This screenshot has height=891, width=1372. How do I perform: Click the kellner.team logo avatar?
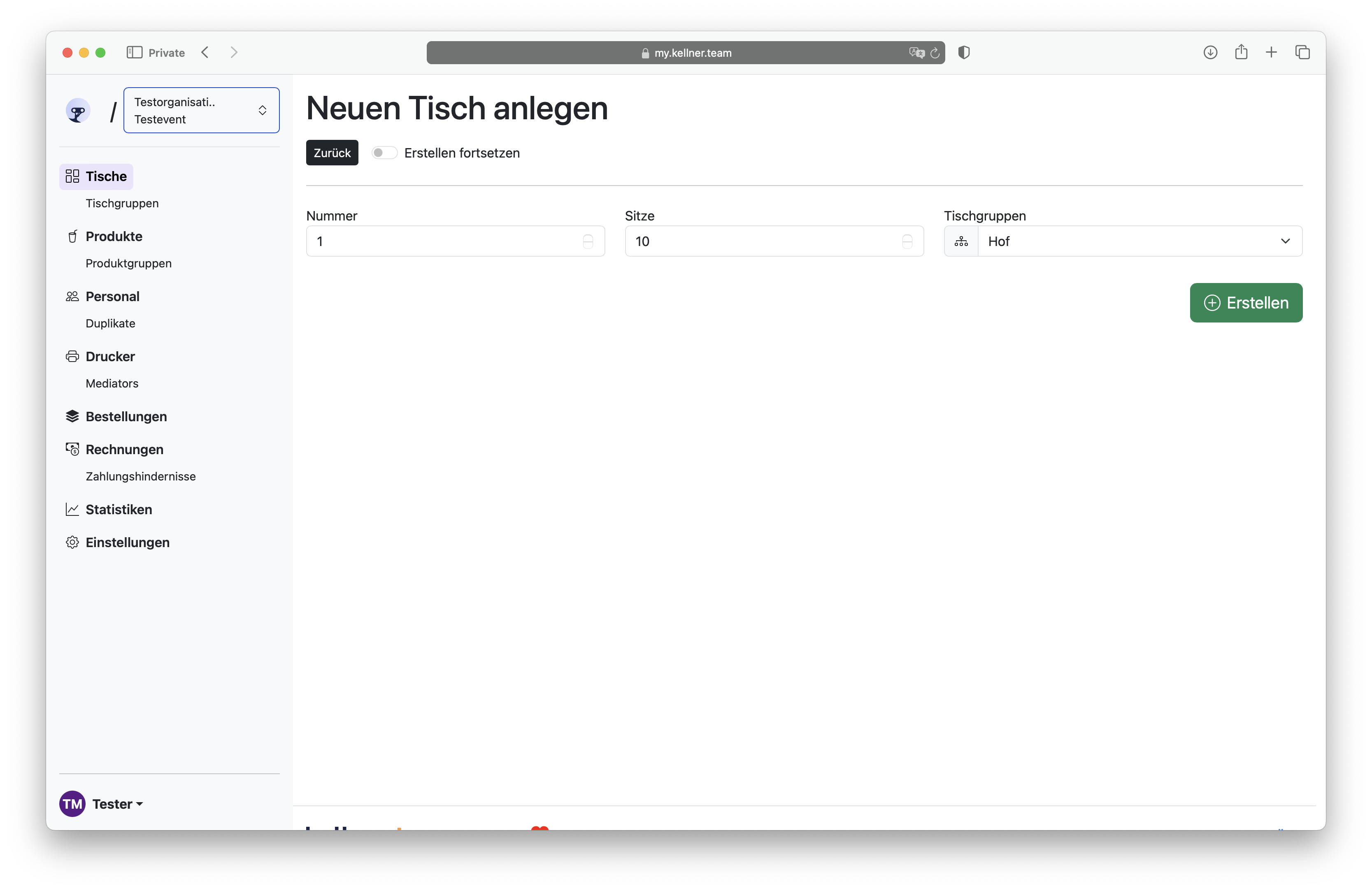tap(78, 110)
